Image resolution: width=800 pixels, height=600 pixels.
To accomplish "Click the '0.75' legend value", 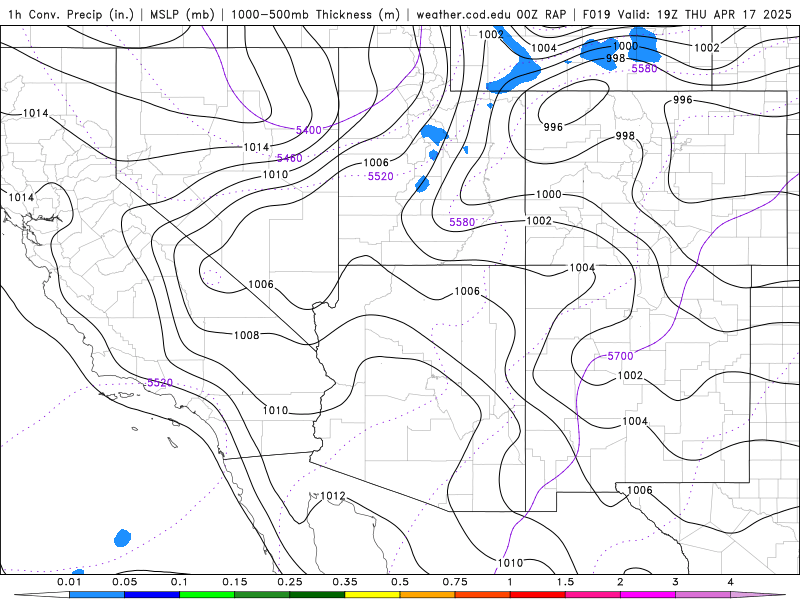I will [455, 582].
